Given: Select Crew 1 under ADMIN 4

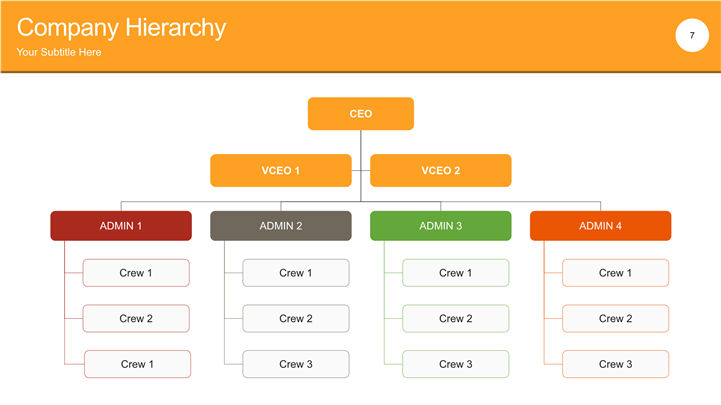Looking at the screenshot, I should [x=616, y=273].
